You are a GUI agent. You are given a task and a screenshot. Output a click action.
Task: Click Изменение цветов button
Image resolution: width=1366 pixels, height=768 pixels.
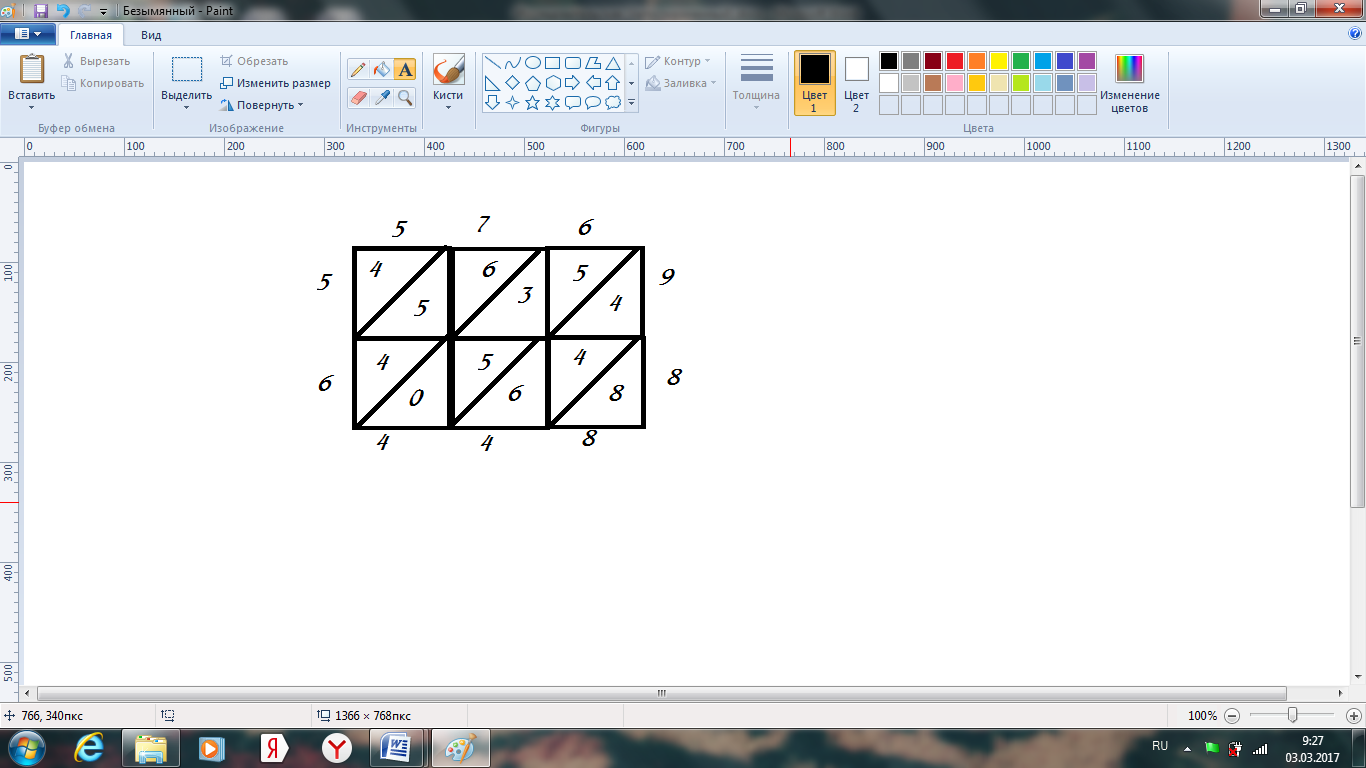click(1129, 83)
